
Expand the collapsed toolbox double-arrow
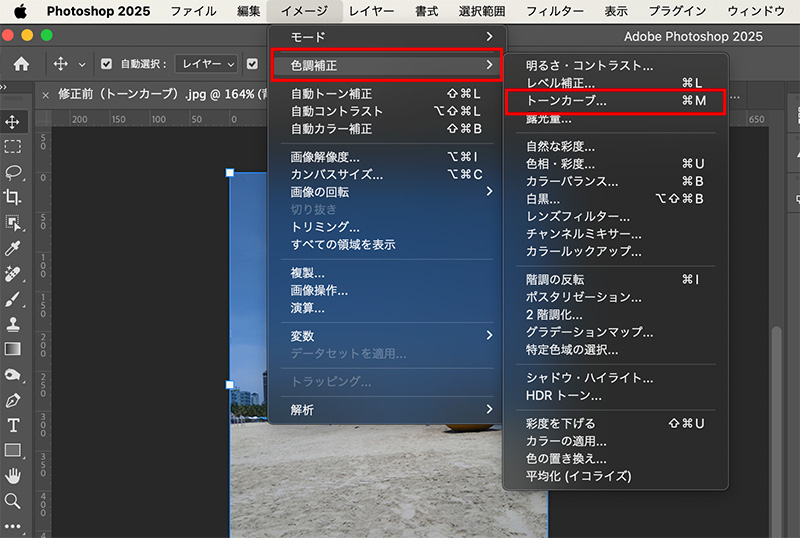[4, 87]
